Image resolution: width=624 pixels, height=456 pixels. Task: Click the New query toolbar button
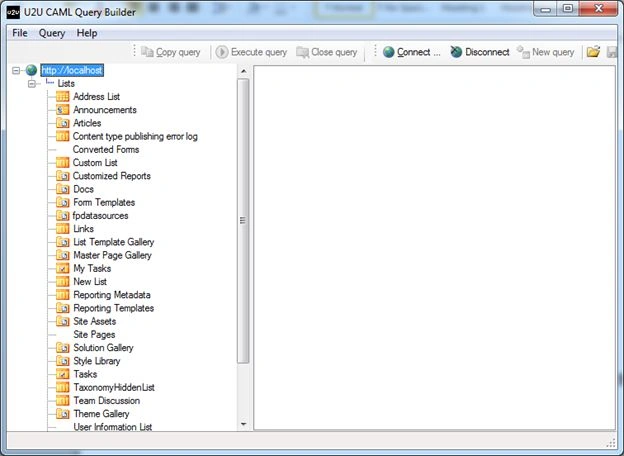pyautogui.click(x=546, y=52)
